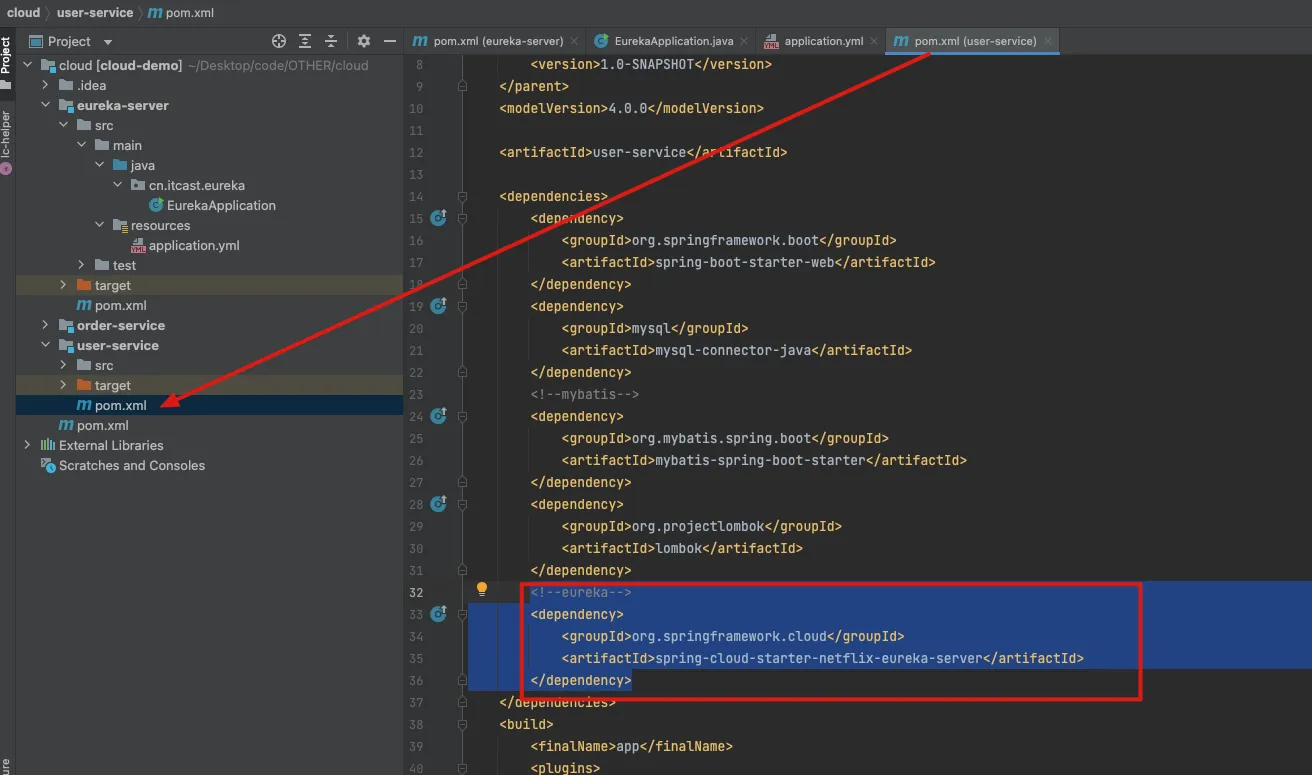
Task: Select the cn.itcast.eureka package in tree
Action: [196, 185]
